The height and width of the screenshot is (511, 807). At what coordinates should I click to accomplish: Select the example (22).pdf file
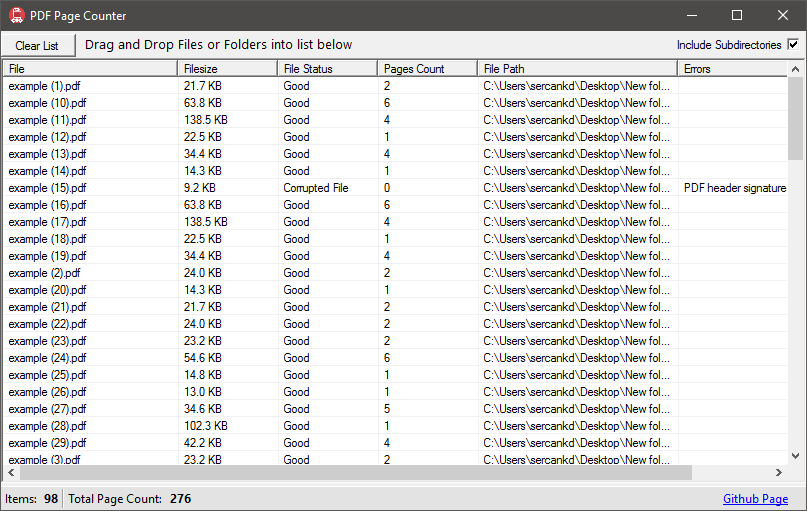pos(47,324)
